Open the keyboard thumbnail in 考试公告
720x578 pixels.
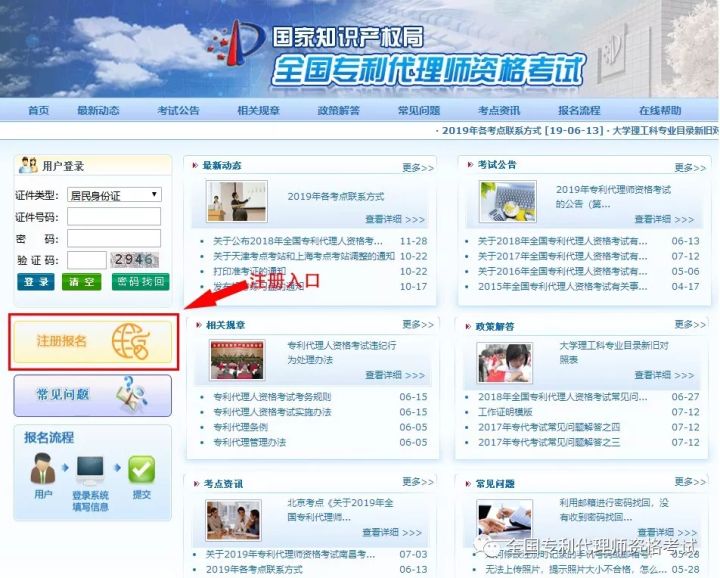507,201
